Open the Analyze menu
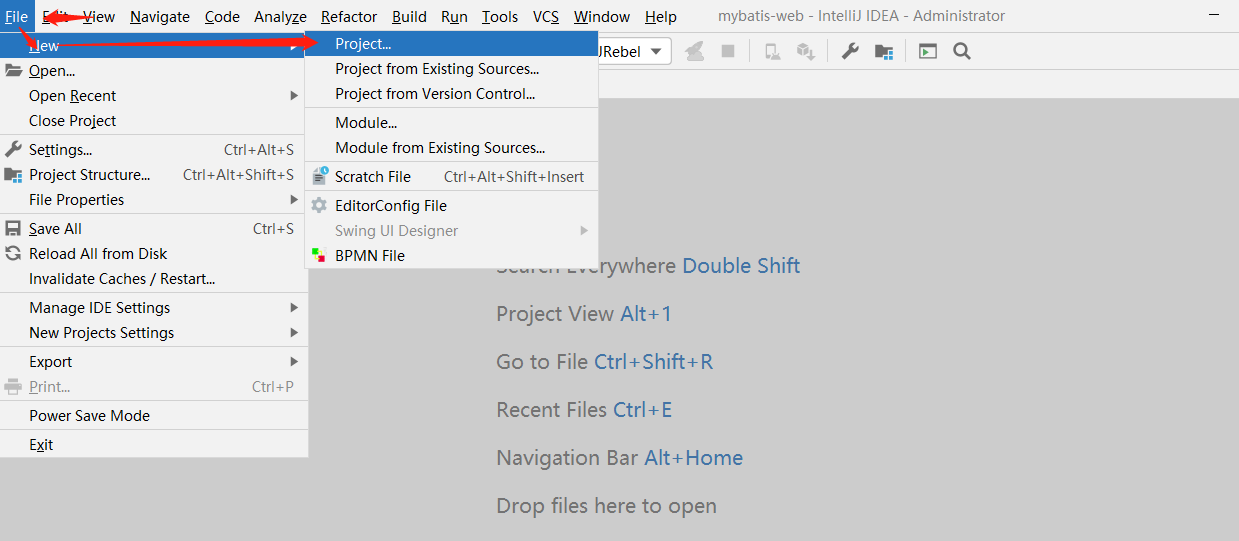The width and height of the screenshot is (1239, 541). 280,16
